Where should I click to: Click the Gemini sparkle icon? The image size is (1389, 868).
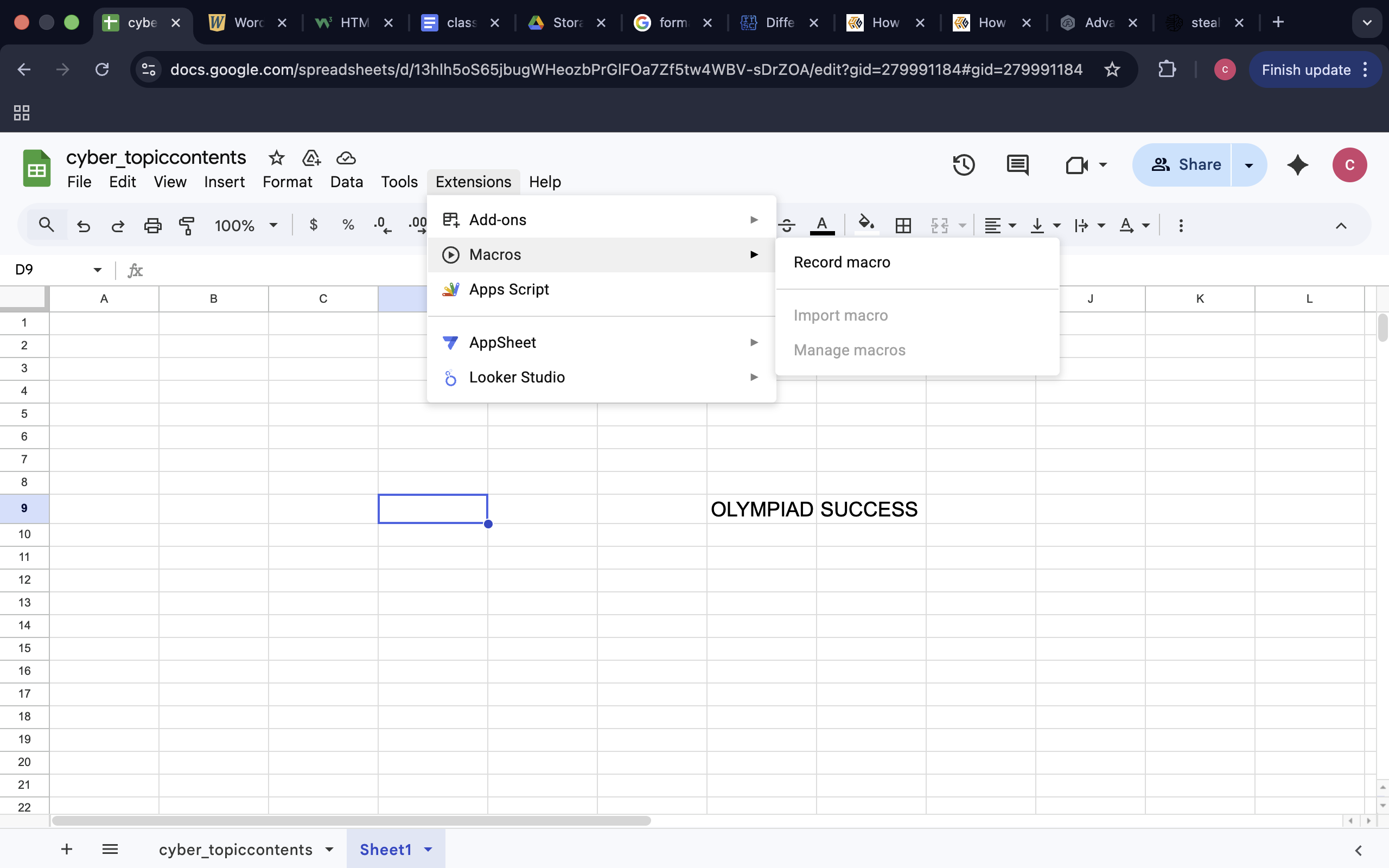coord(1297,165)
